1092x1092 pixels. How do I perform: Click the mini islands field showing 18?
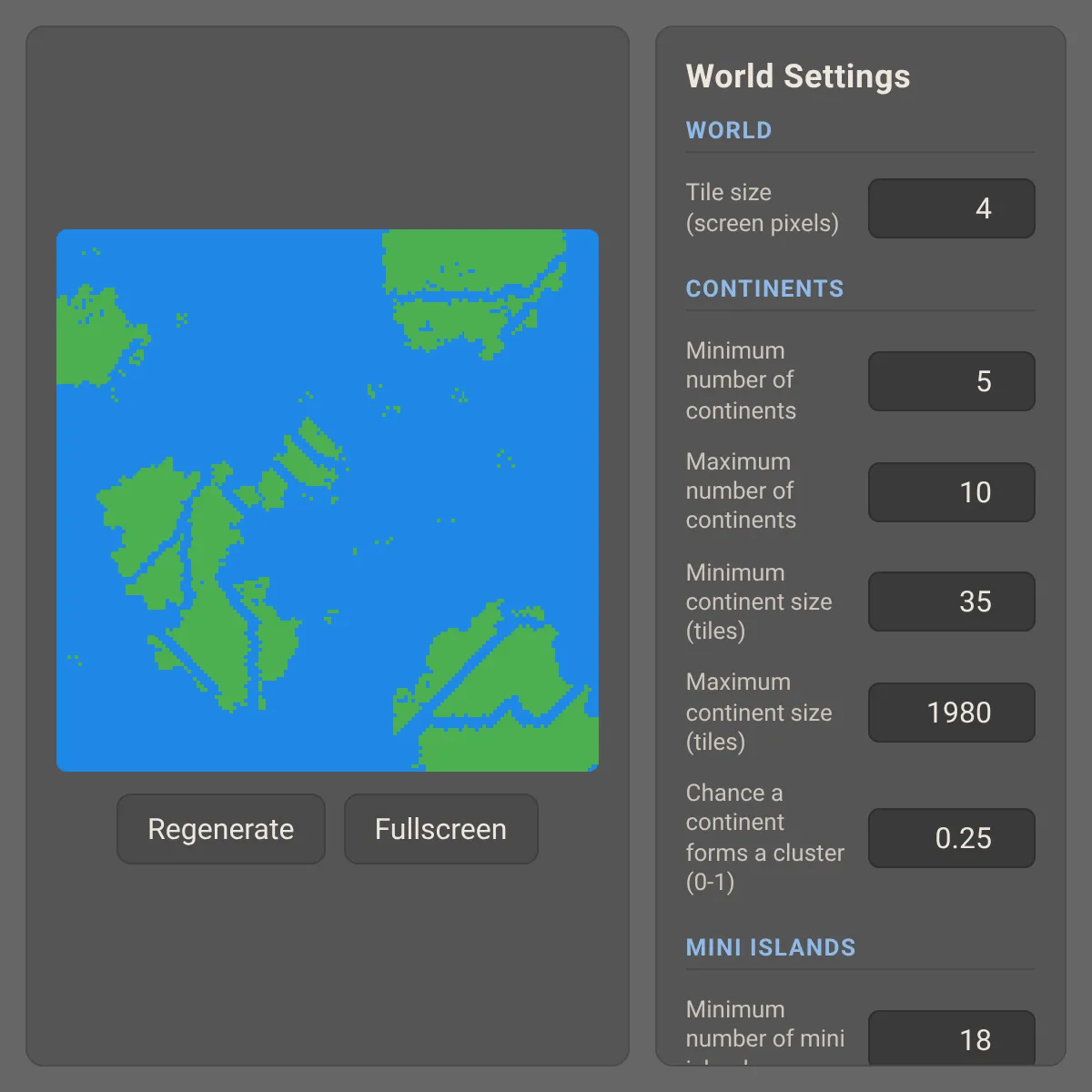click(x=952, y=1038)
